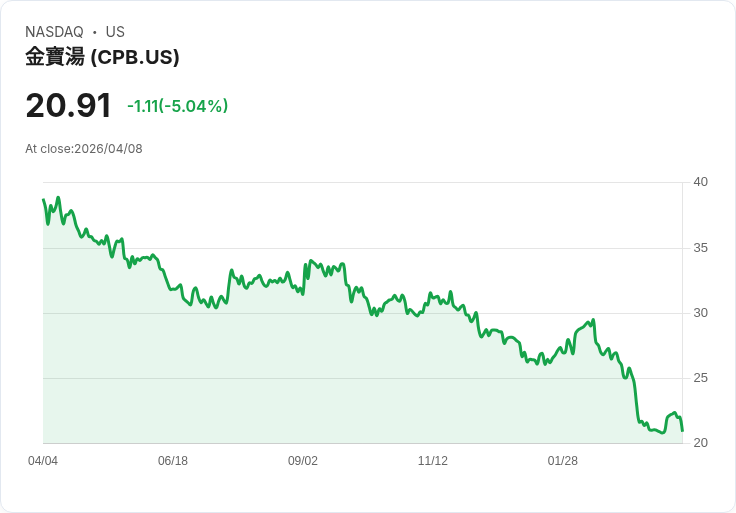Click the stock name 金寶湯 (CPB.US)
The width and height of the screenshot is (736, 513).
[x=102, y=57]
